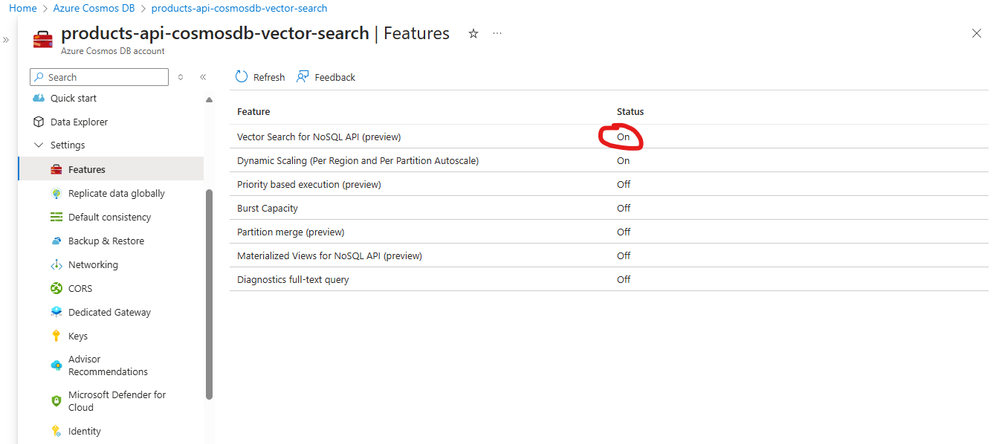
Task: Click the Dedicated Gateway icon
Action: tap(56, 312)
